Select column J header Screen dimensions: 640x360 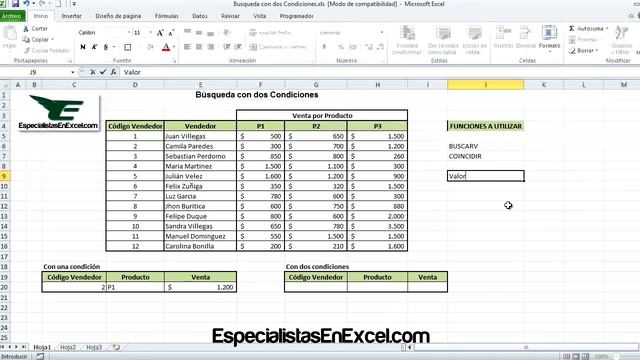(486, 84)
